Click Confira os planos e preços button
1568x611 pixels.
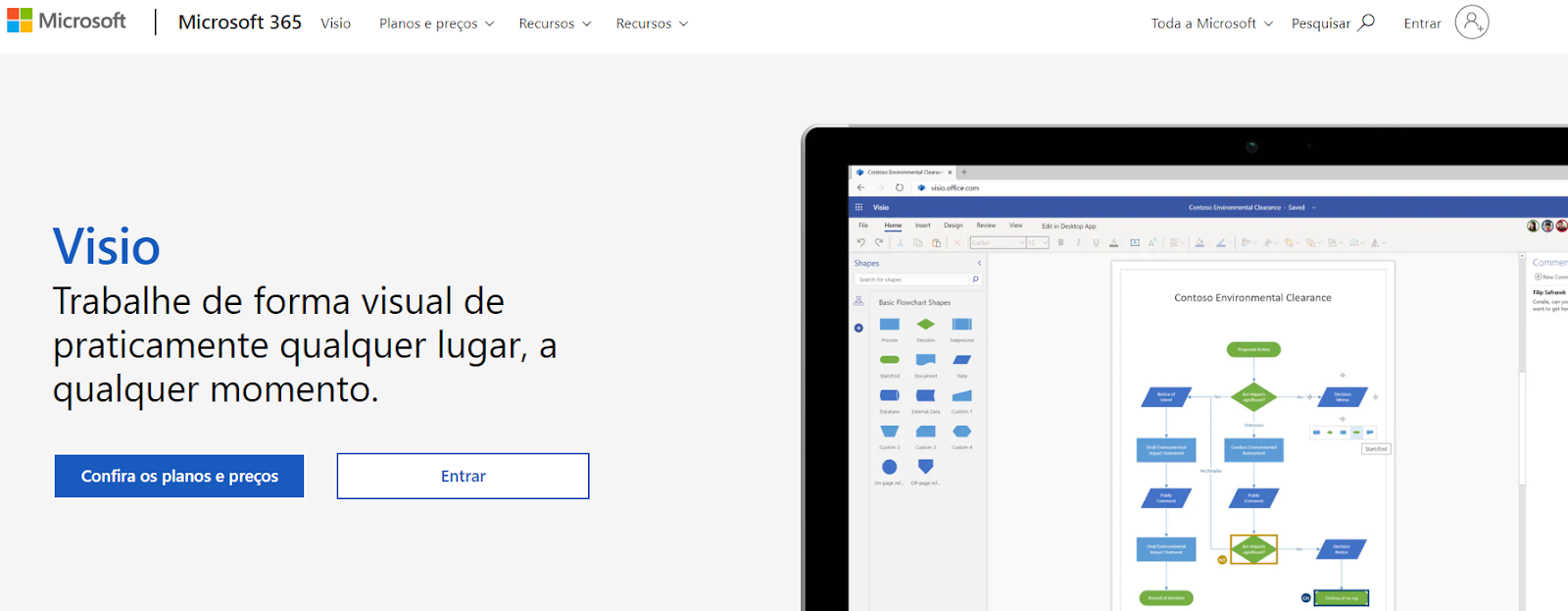[179, 476]
